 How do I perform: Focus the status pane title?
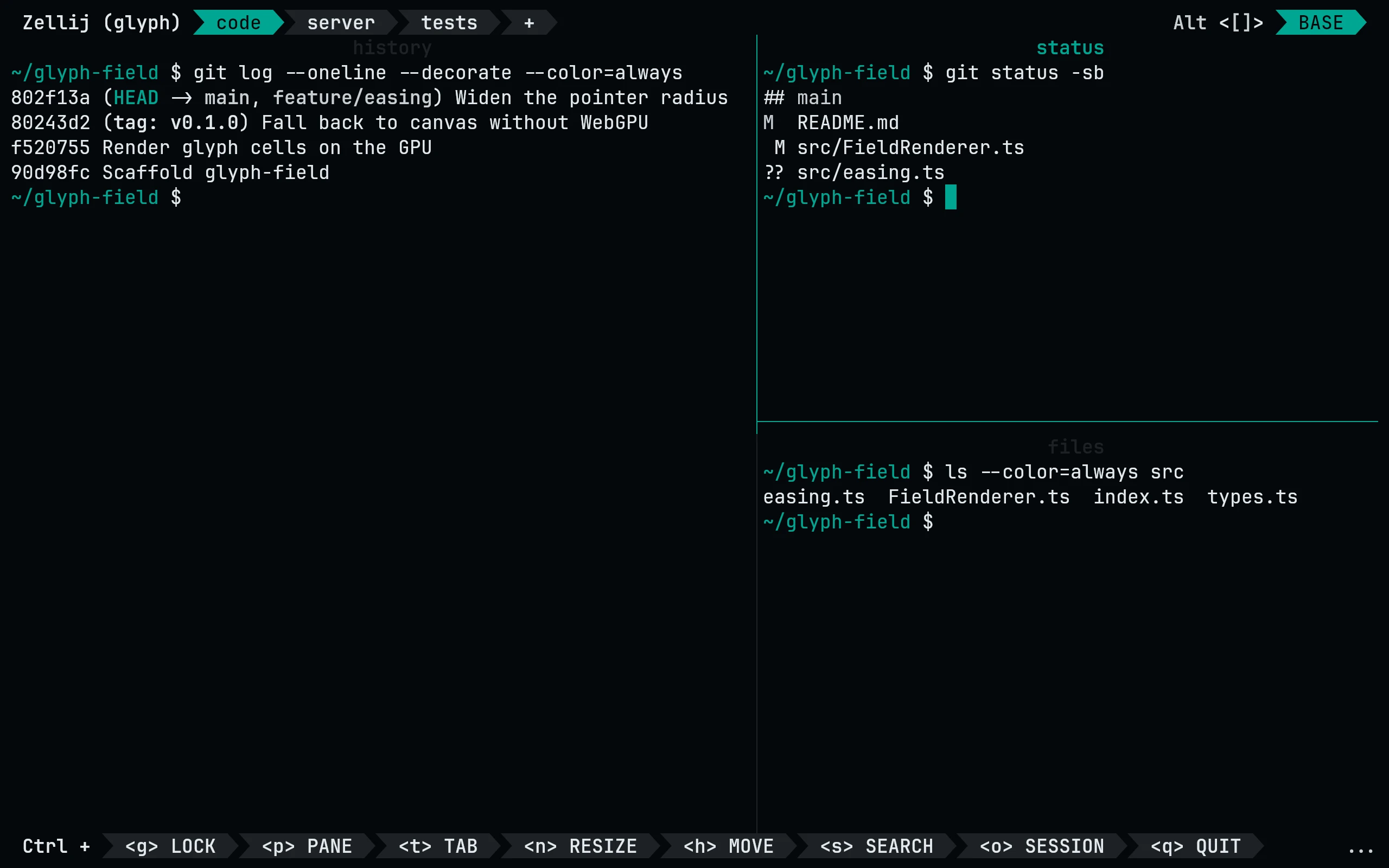click(1070, 48)
